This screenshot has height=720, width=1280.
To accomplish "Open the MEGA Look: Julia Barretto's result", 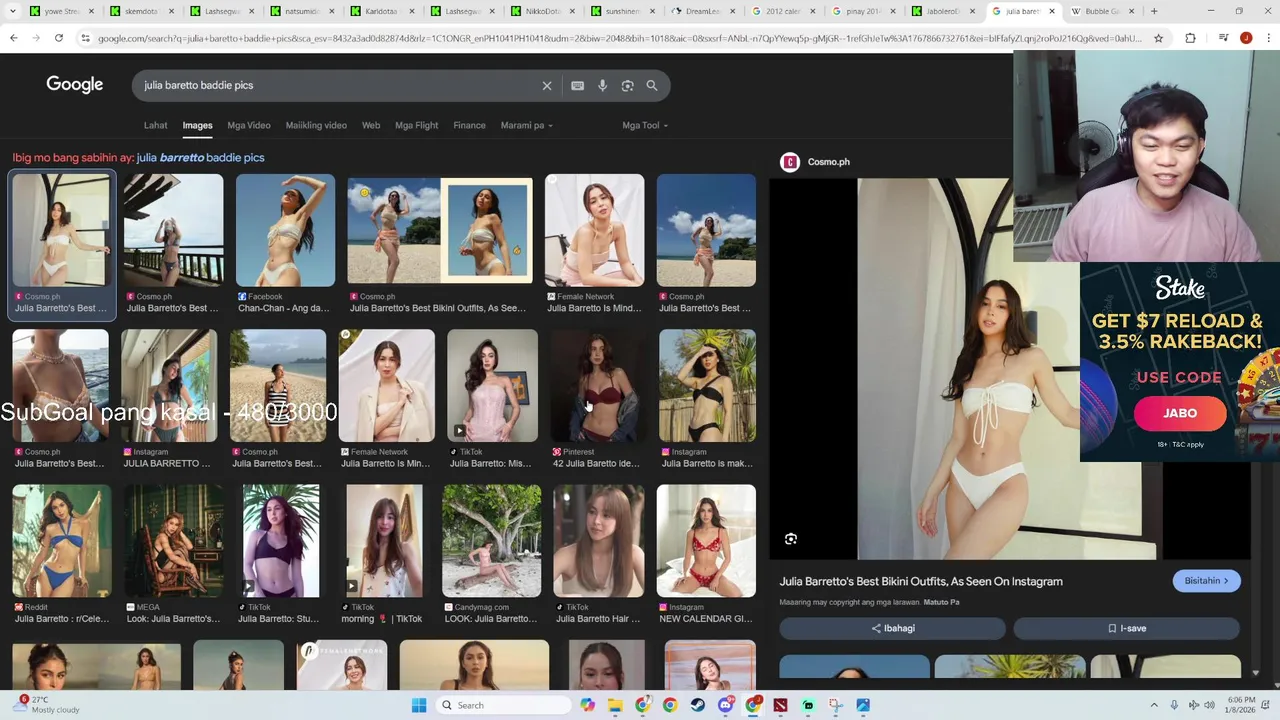I will [x=173, y=555].
